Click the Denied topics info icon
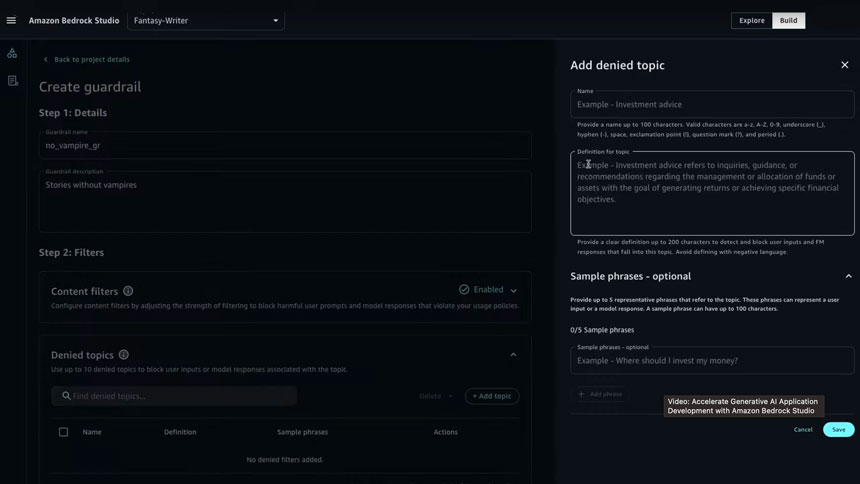This screenshot has width=860, height=484. pyautogui.click(x=123, y=354)
